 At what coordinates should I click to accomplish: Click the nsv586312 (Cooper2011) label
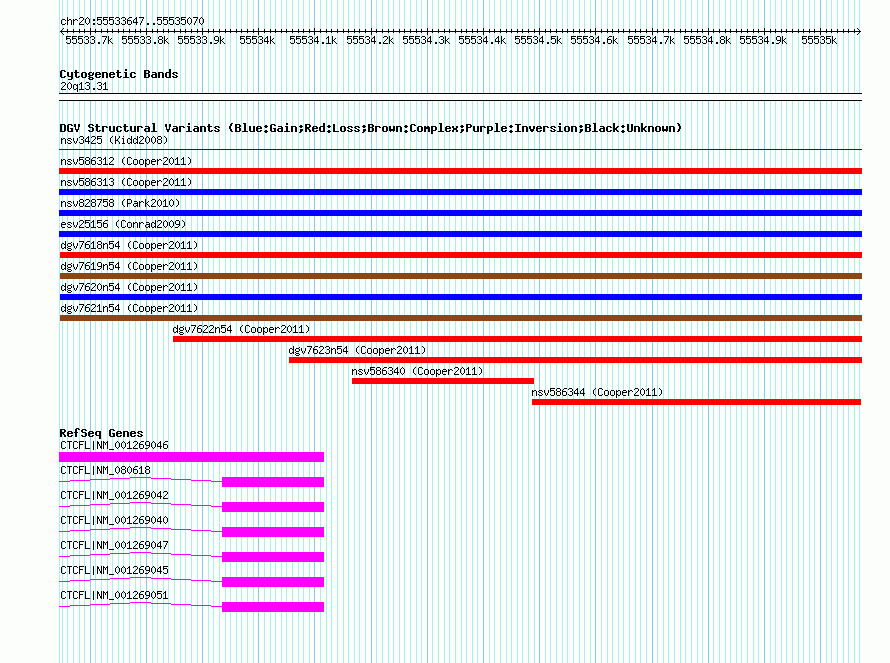coord(126,161)
